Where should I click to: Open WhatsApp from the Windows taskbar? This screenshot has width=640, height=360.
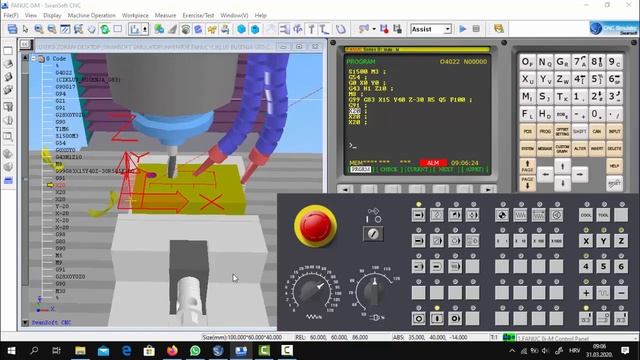tap(195, 351)
